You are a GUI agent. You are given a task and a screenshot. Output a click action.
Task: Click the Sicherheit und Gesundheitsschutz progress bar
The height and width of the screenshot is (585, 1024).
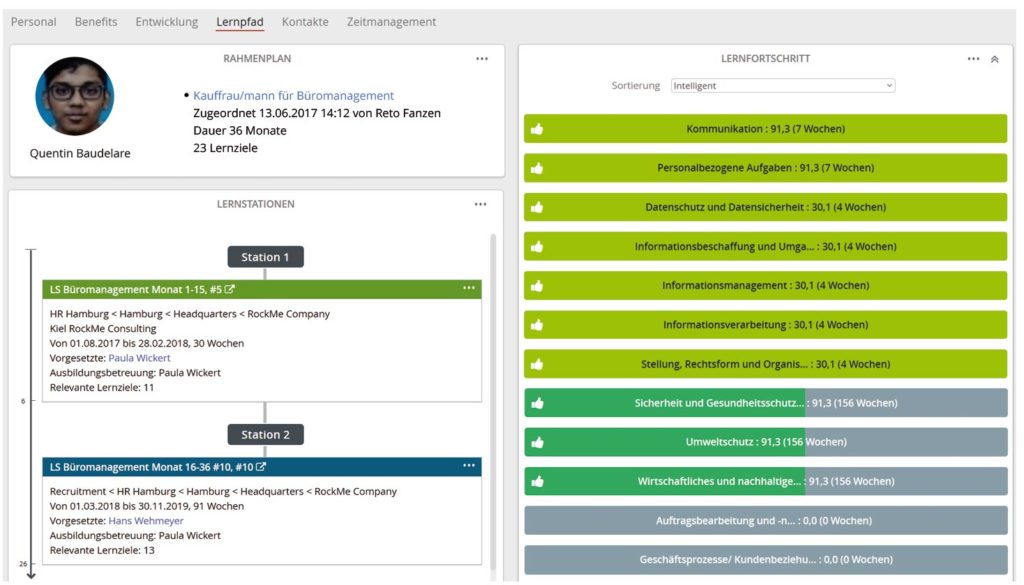(x=763, y=402)
